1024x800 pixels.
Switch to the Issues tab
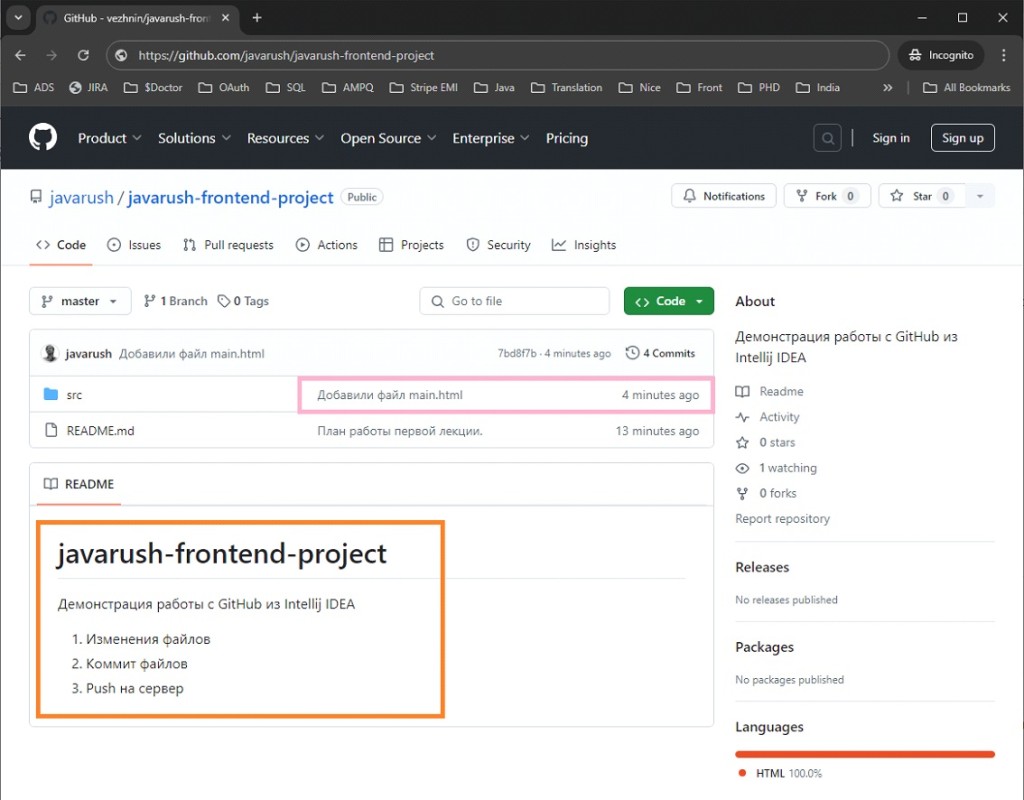[134, 245]
